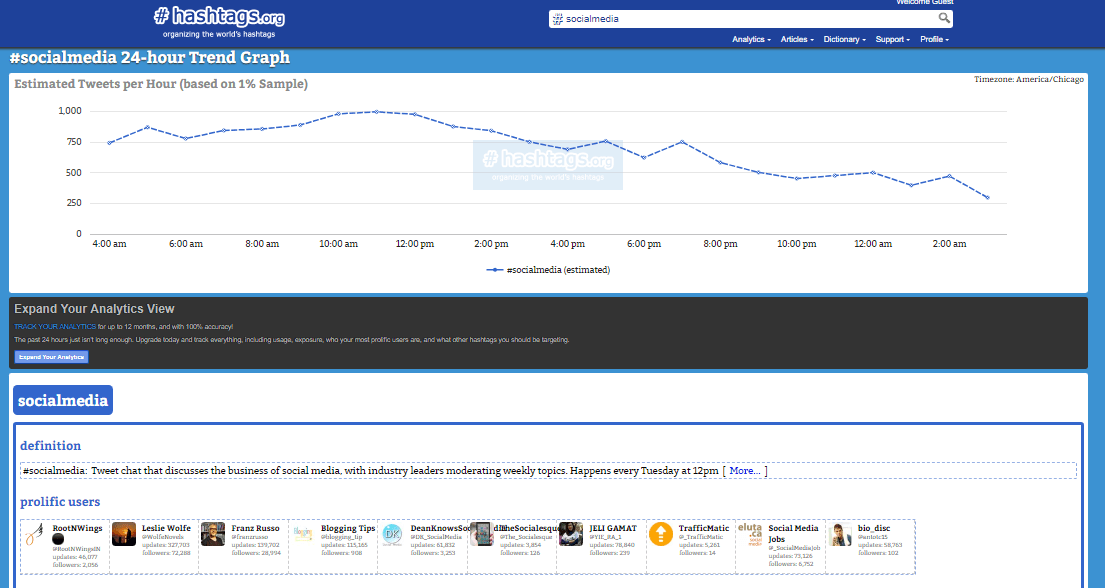Click the TrafficMatic orange arrow icon
This screenshot has width=1105, height=588.
(x=660, y=534)
